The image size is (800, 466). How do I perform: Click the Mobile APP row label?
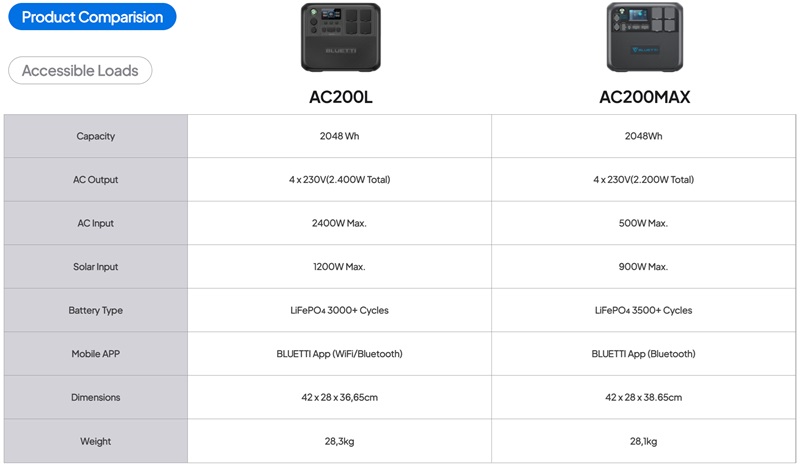[95, 354]
